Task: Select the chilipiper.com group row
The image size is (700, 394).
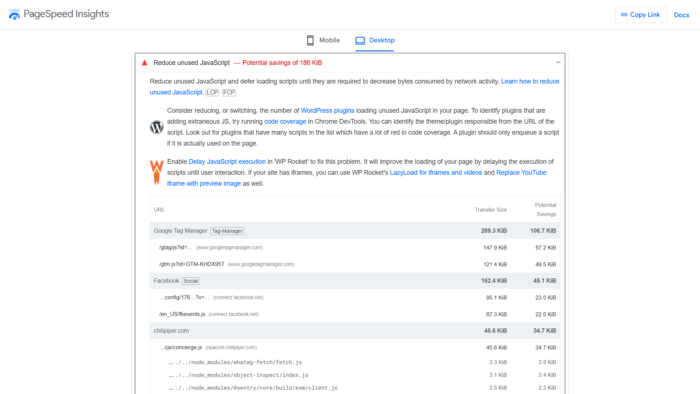Action: tap(355, 331)
